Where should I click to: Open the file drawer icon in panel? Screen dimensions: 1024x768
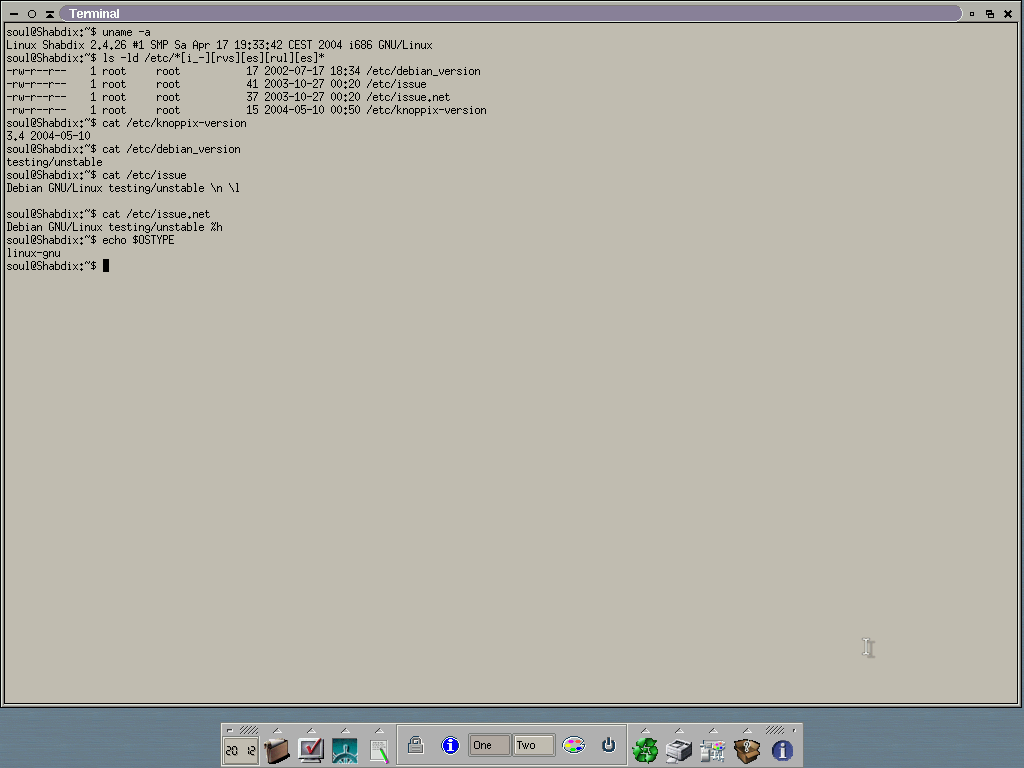tap(276, 750)
